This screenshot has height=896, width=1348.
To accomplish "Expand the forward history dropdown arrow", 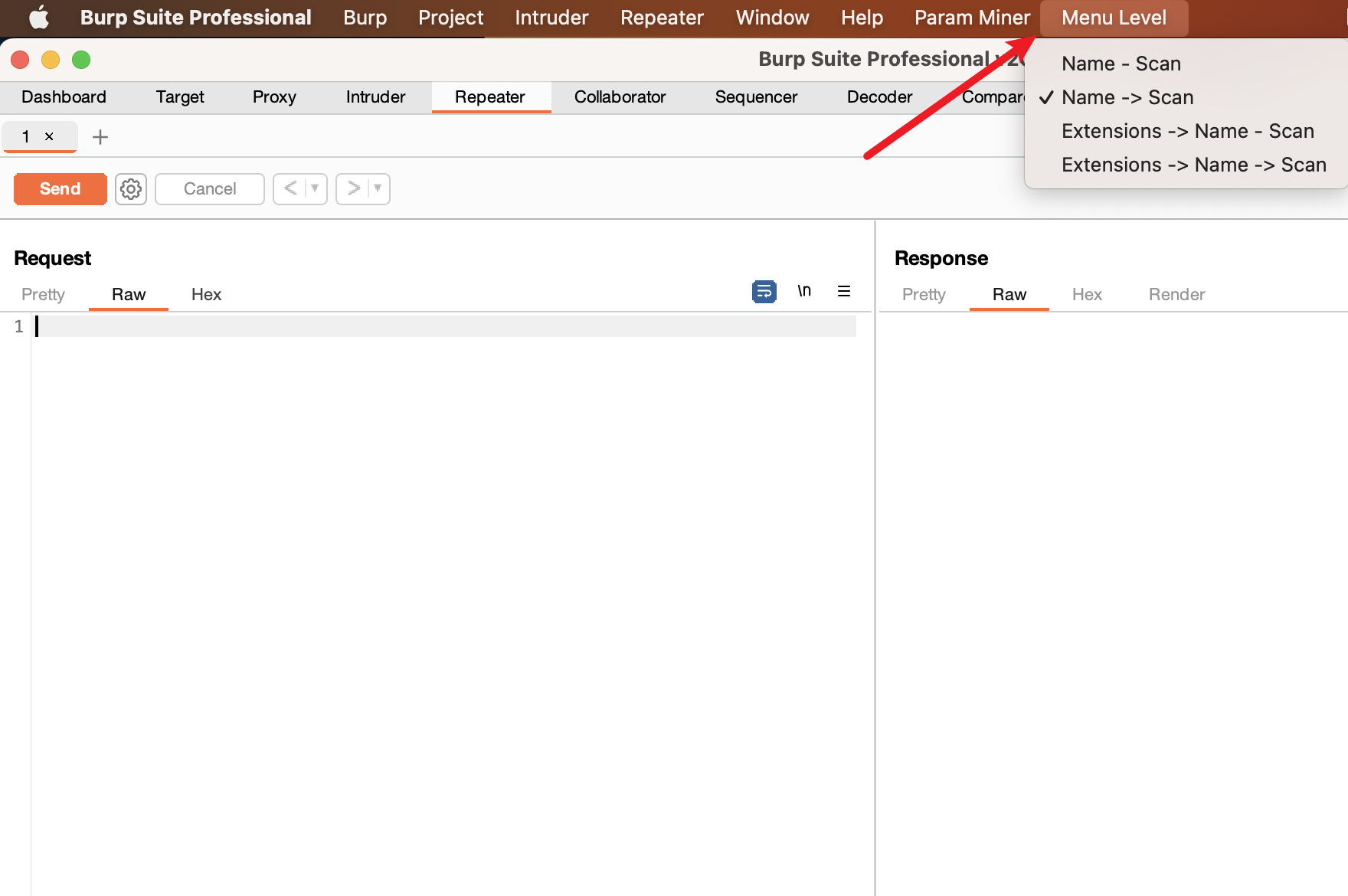I will (x=378, y=188).
